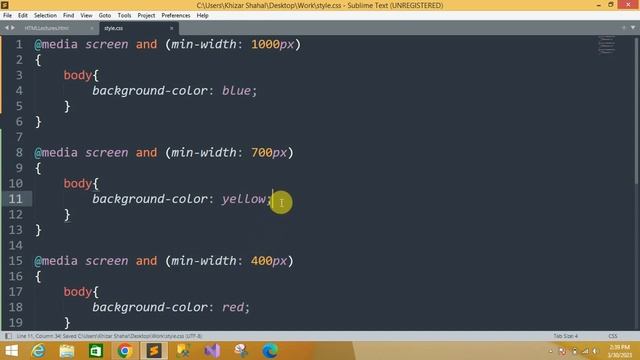Open the CSS syntax selector
This screenshot has width=640, height=360.
[x=613, y=336]
